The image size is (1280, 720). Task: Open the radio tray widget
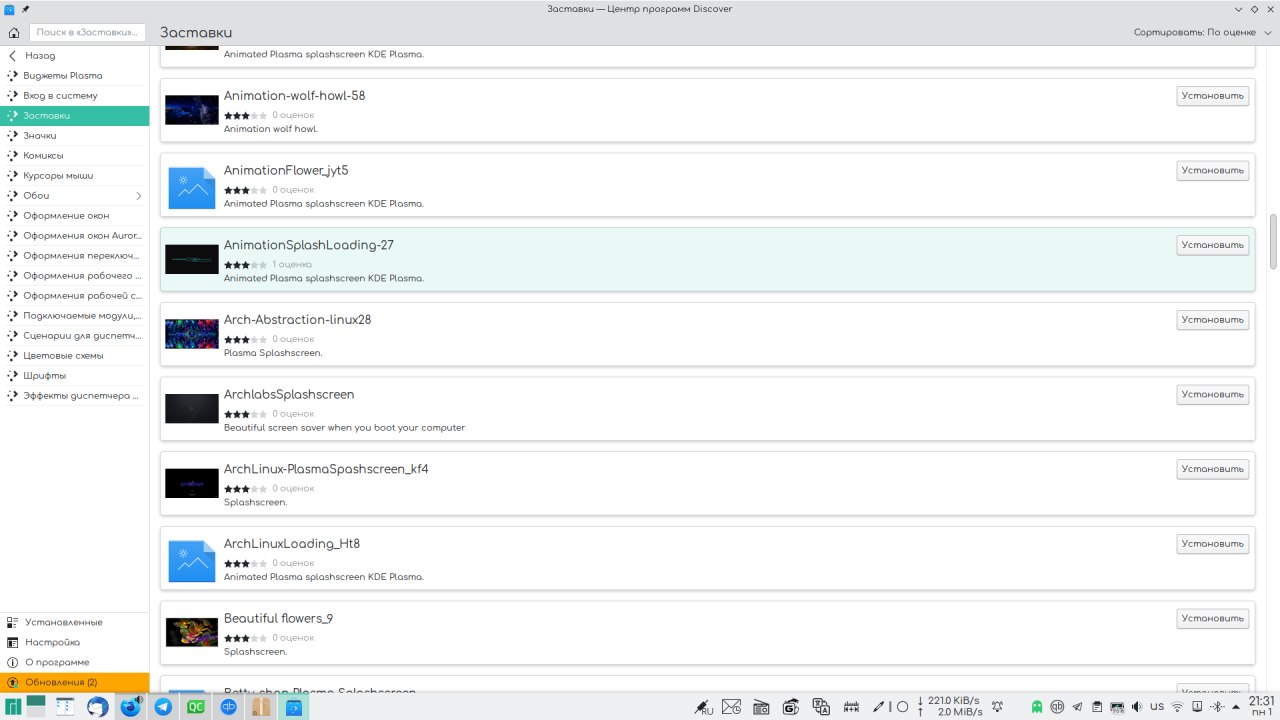761,707
